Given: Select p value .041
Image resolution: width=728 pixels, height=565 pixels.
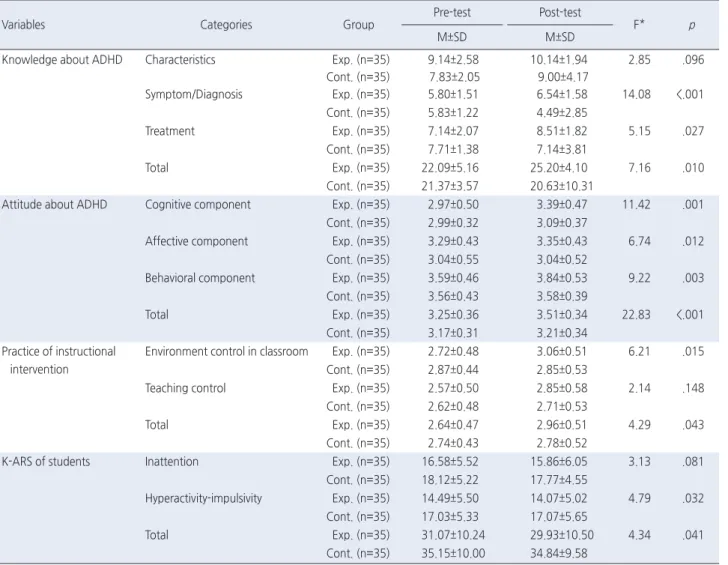Looking at the screenshot, I should pos(693,535).
